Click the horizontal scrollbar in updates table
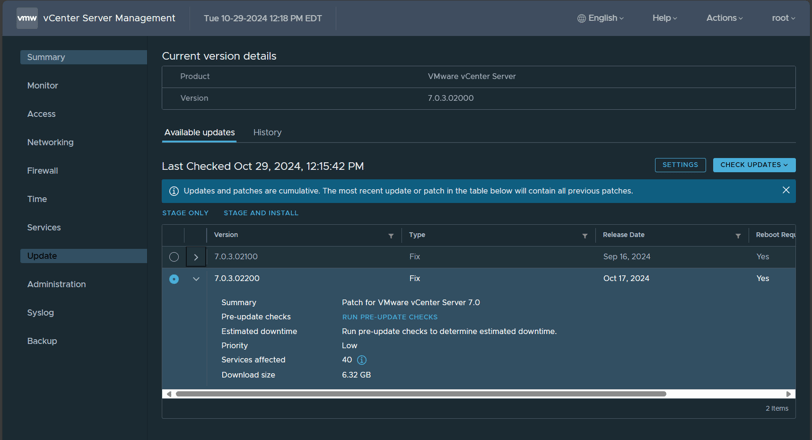The image size is (812, 440). tap(420, 394)
